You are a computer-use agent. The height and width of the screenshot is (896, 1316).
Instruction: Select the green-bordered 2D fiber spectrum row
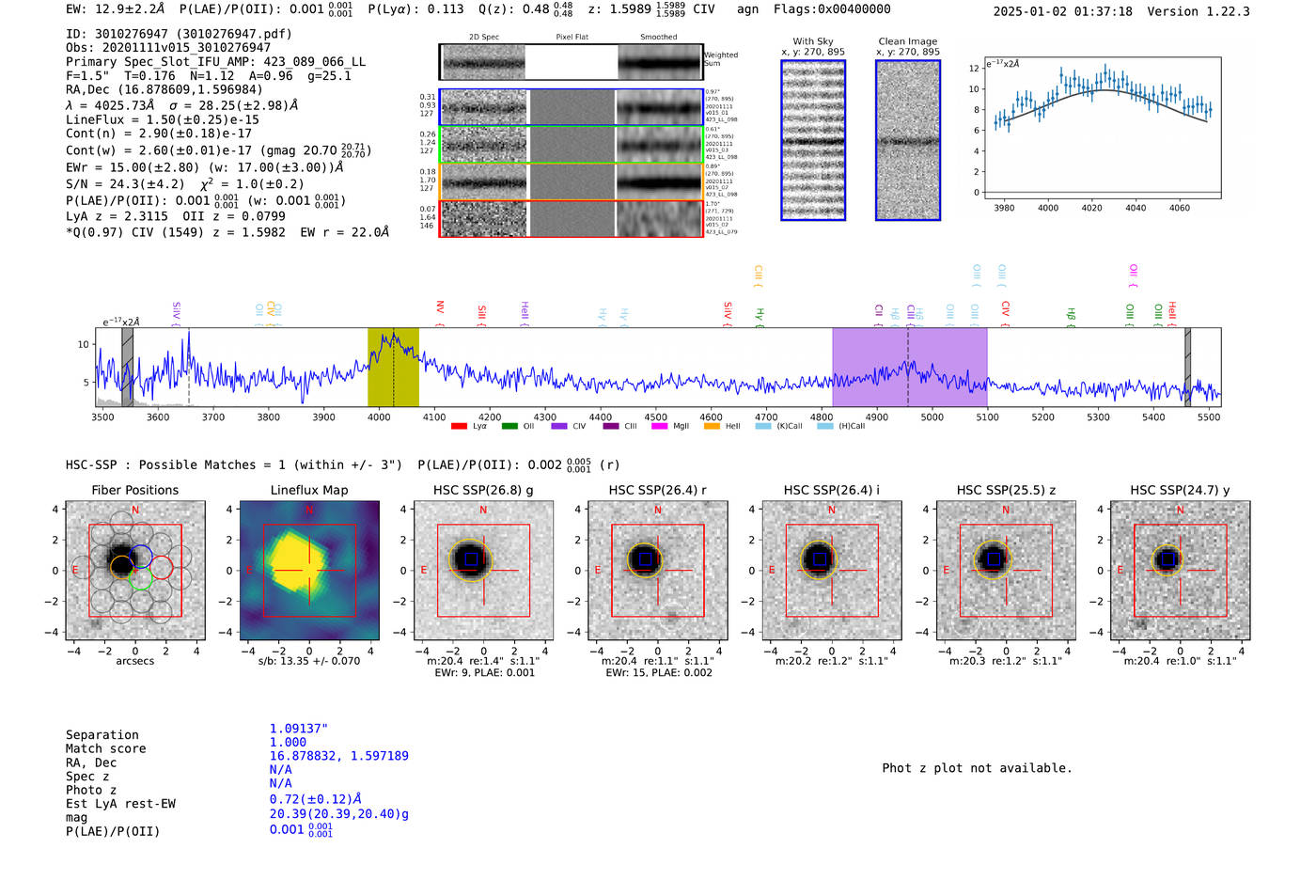coord(572,145)
